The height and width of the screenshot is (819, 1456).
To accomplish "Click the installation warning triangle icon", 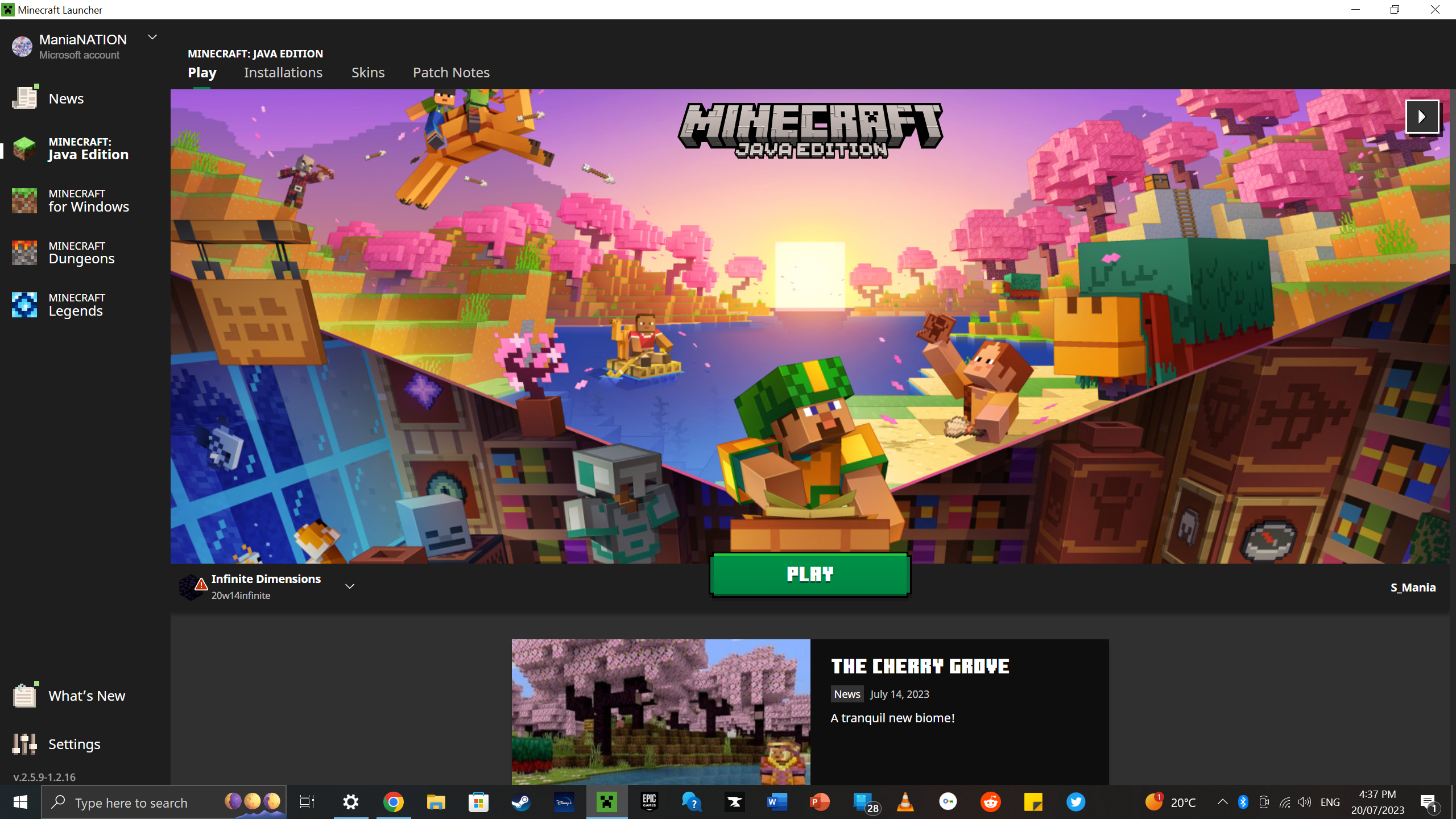I will click(201, 585).
